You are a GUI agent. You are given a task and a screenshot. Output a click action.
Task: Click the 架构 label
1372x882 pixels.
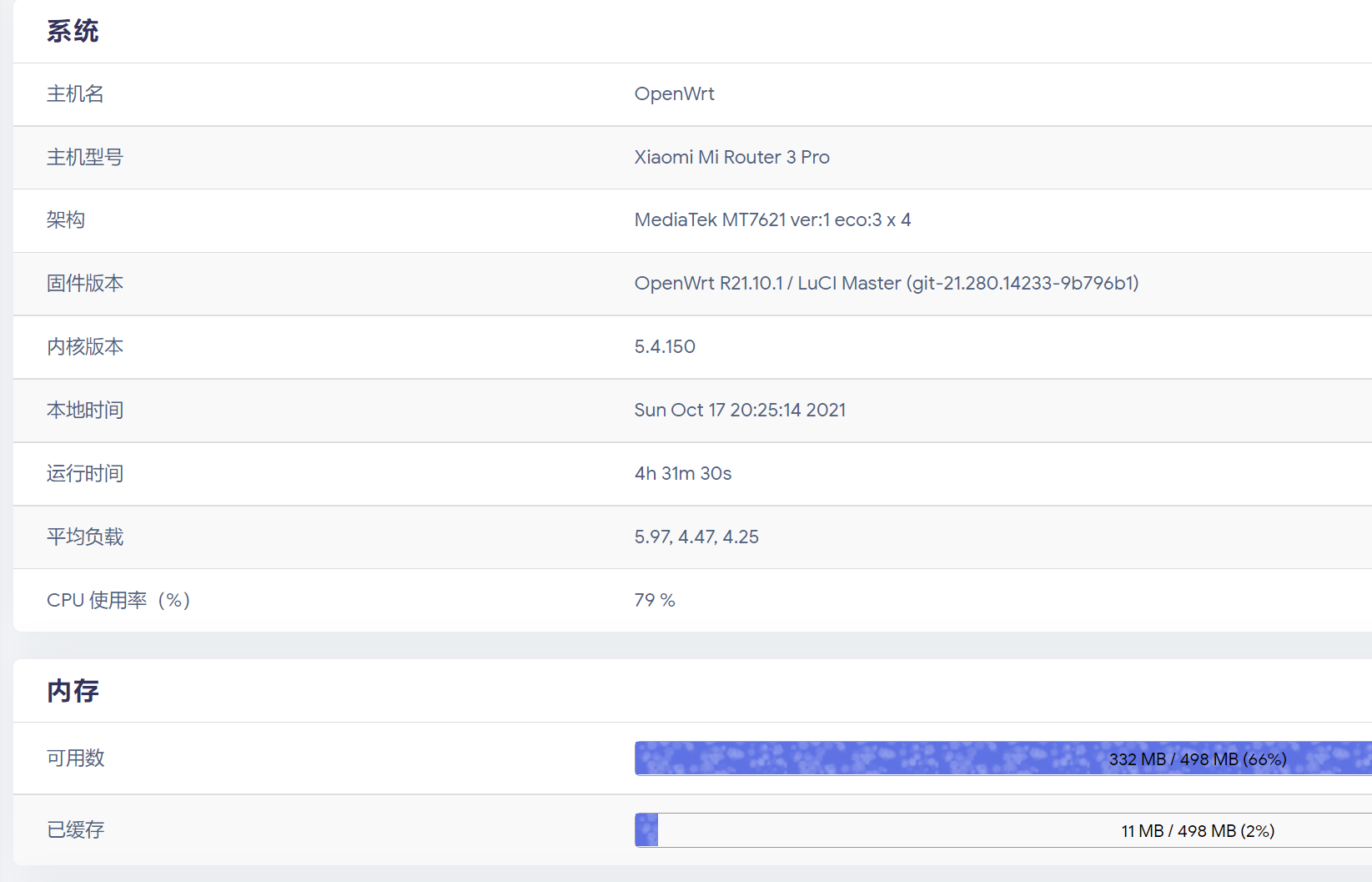tap(66, 219)
